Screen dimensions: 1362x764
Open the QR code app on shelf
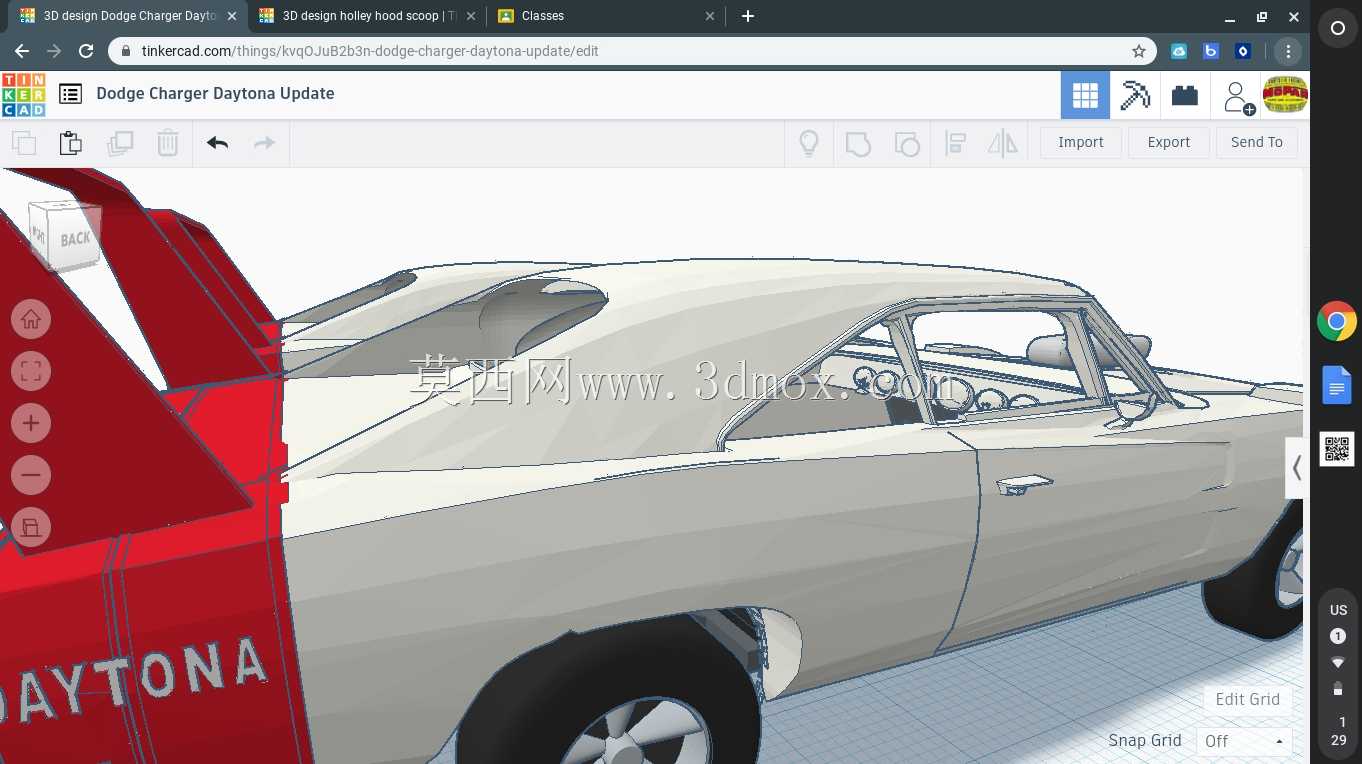click(1336, 449)
